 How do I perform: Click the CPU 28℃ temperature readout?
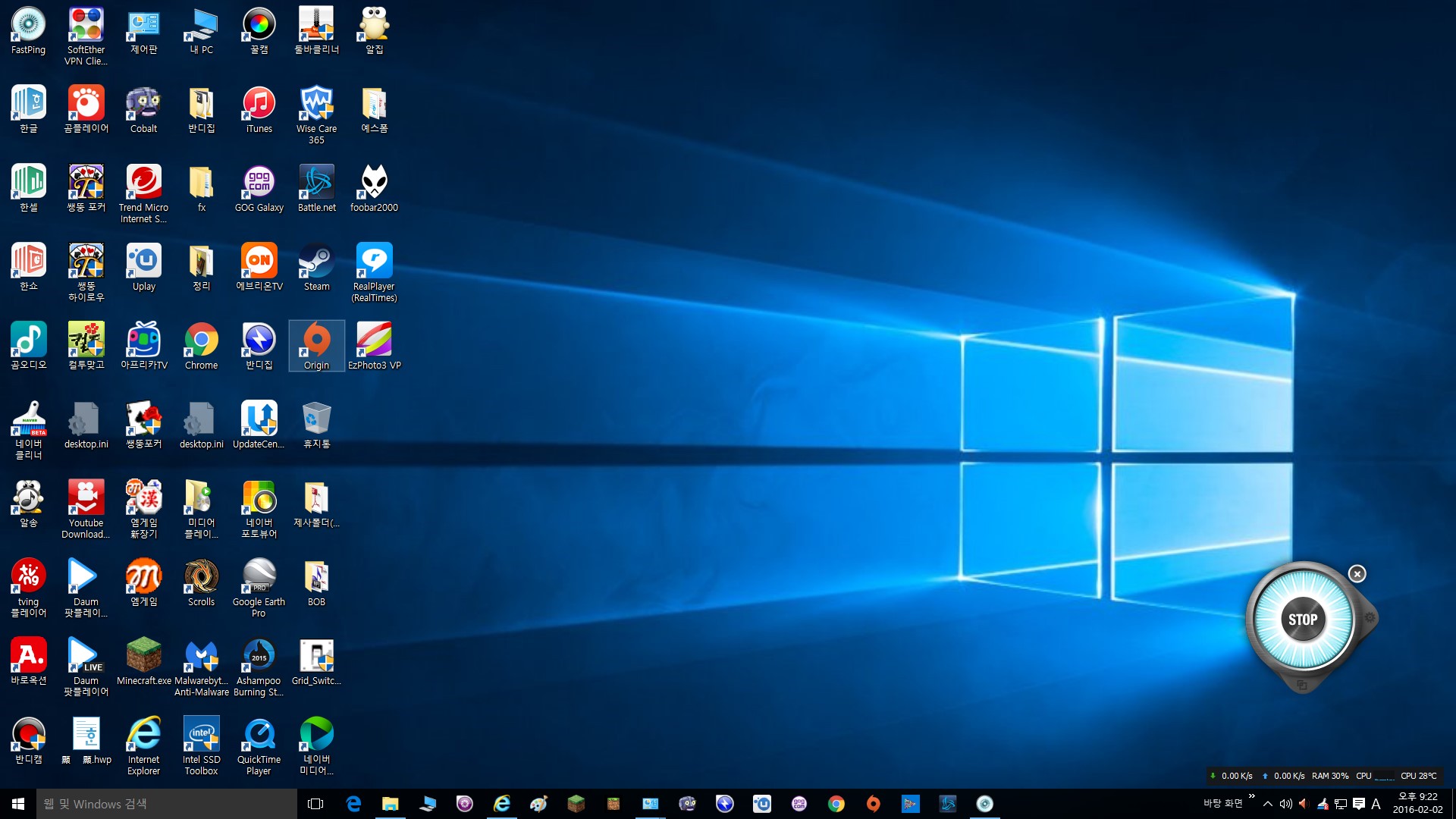(1419, 776)
